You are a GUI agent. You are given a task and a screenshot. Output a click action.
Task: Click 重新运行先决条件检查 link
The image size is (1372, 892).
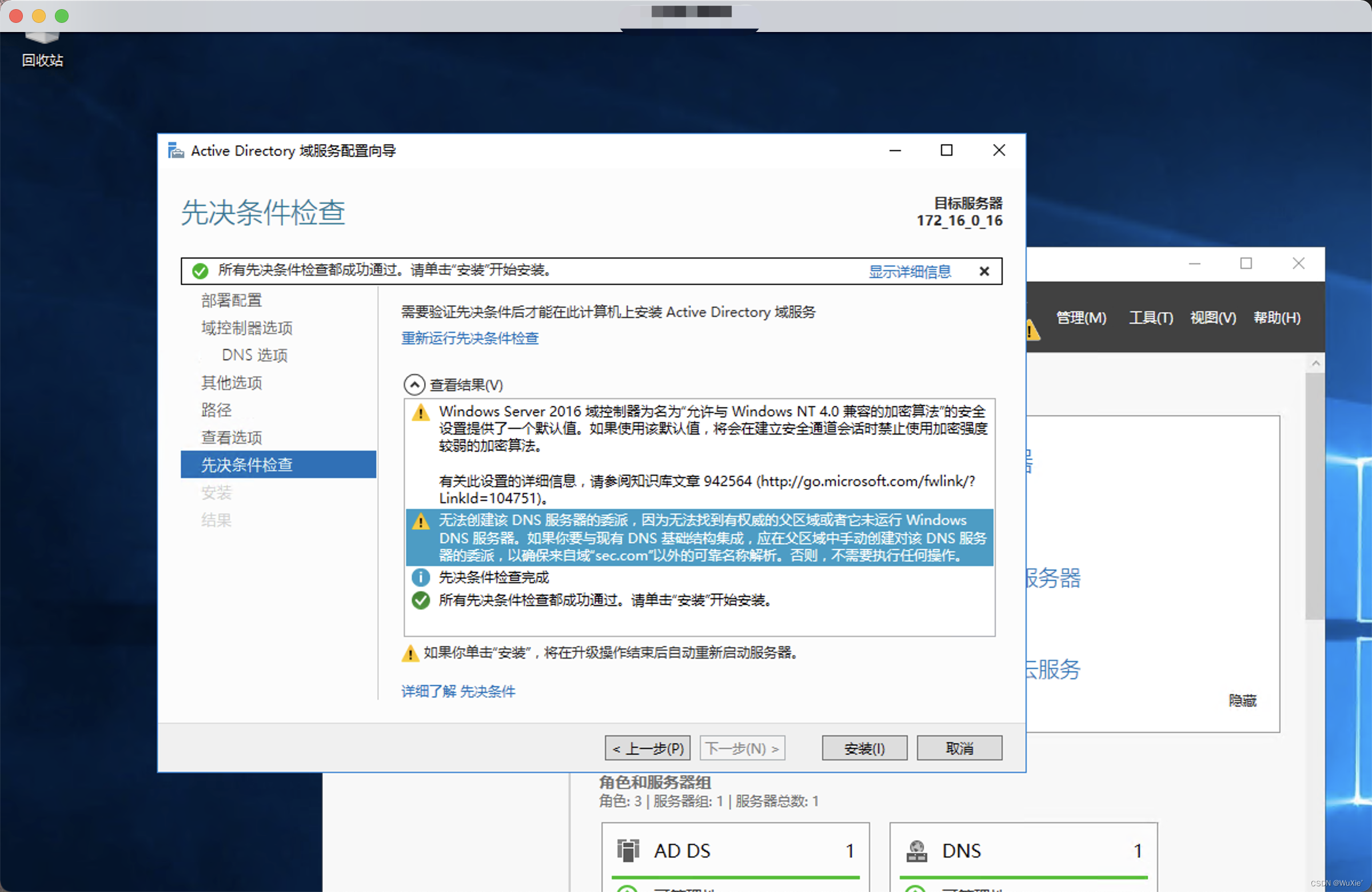pos(470,338)
